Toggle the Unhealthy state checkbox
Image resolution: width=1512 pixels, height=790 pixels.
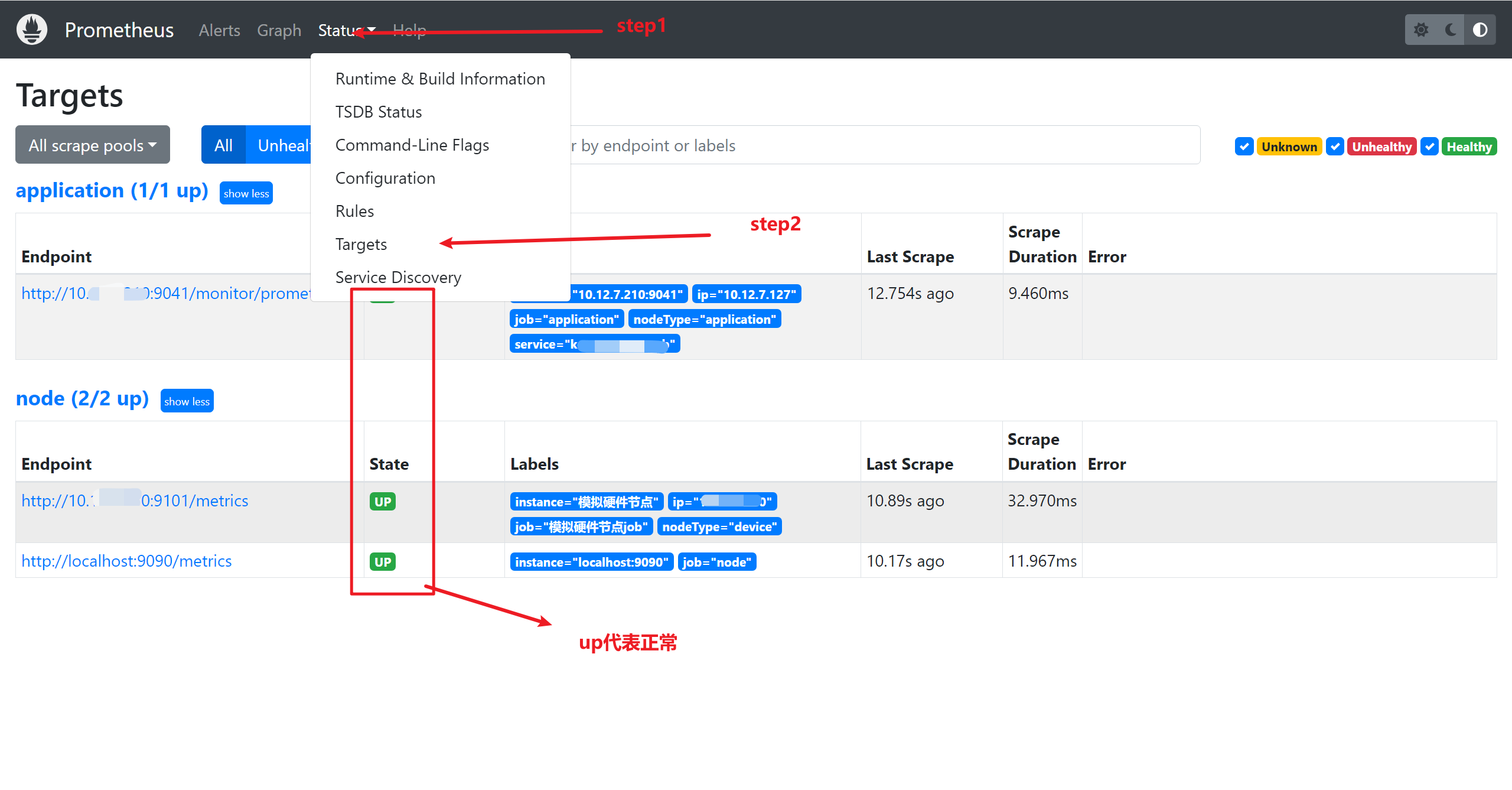tap(1335, 147)
